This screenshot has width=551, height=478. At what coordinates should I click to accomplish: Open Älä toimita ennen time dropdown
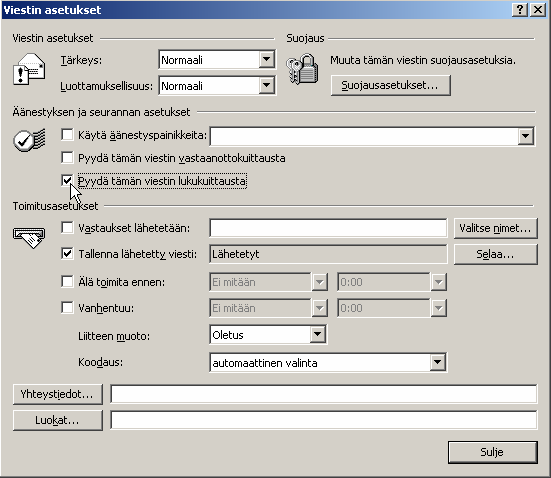click(438, 282)
